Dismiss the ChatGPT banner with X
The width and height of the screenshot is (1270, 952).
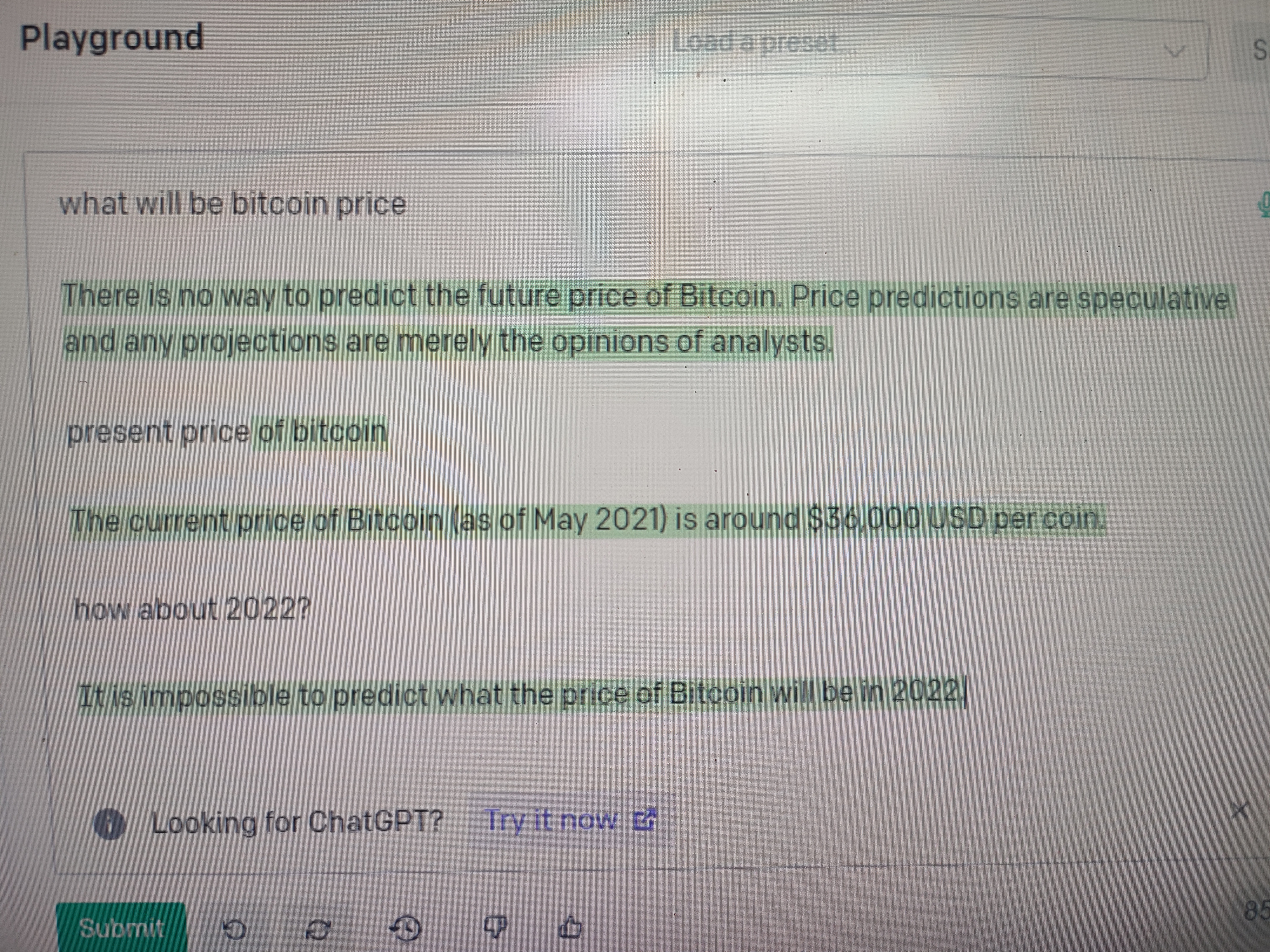pos(1239,811)
